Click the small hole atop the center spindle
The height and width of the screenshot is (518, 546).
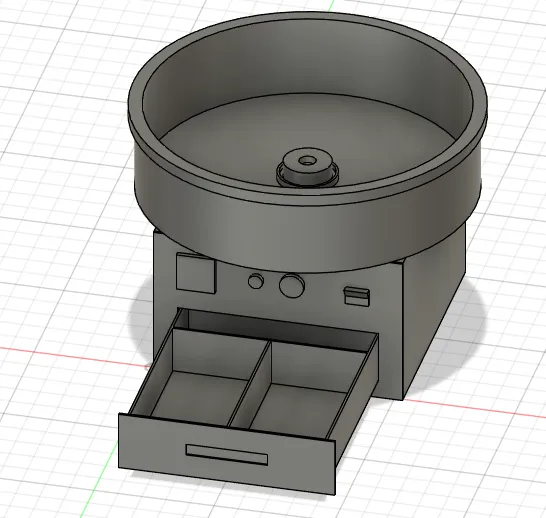(x=307, y=161)
